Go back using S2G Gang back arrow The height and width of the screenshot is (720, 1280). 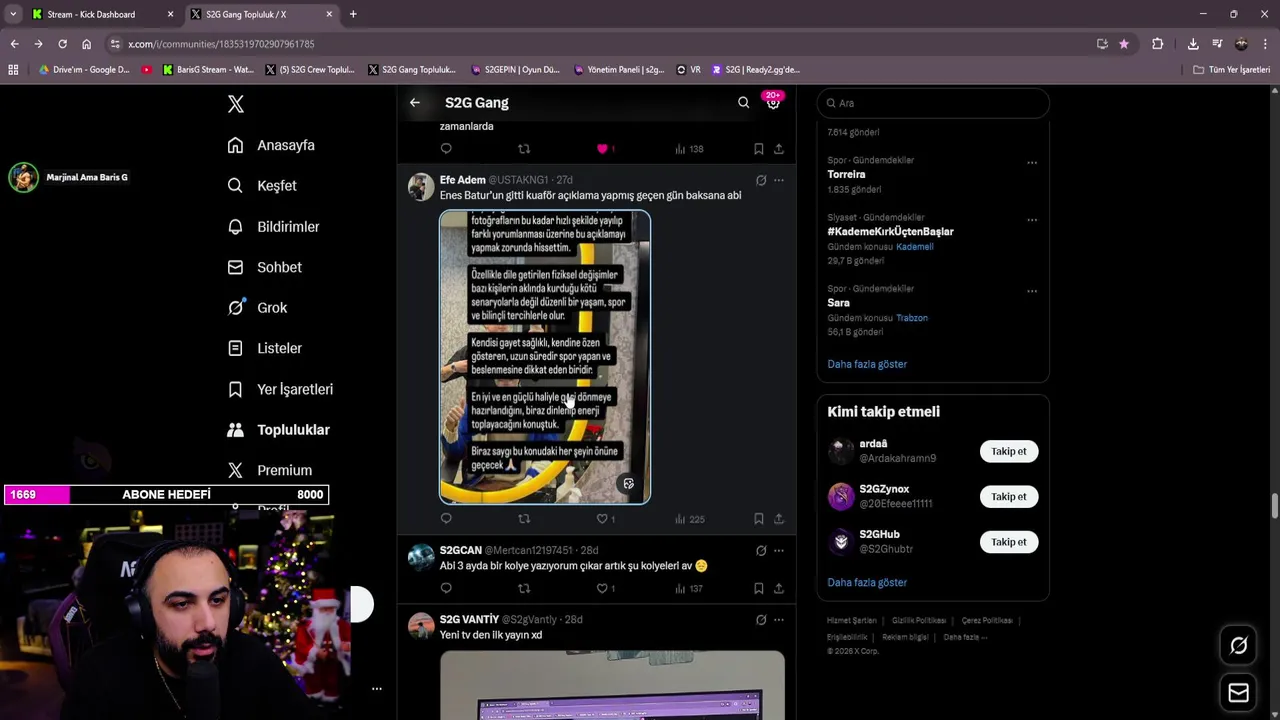click(415, 102)
